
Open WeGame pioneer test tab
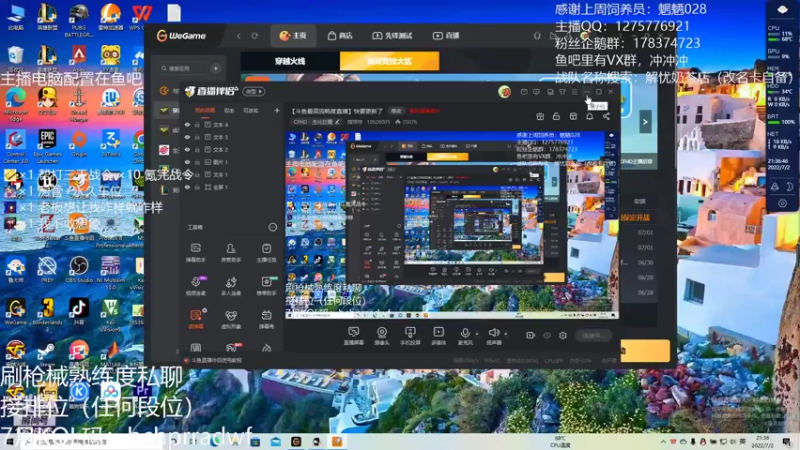point(392,36)
